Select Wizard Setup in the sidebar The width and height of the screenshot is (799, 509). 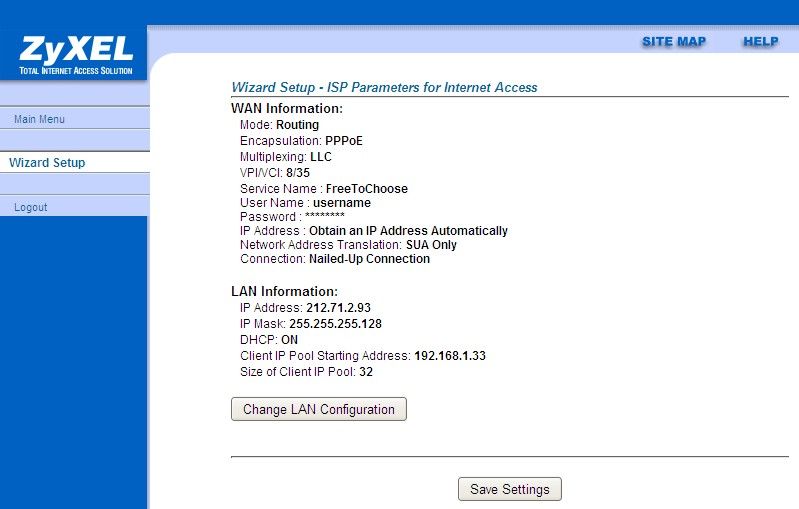click(x=47, y=163)
